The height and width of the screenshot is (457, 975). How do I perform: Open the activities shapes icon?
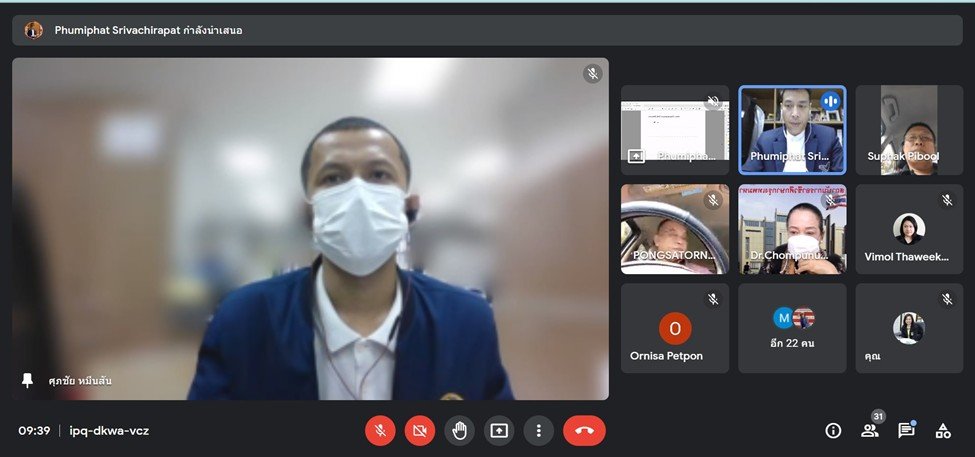coord(942,430)
